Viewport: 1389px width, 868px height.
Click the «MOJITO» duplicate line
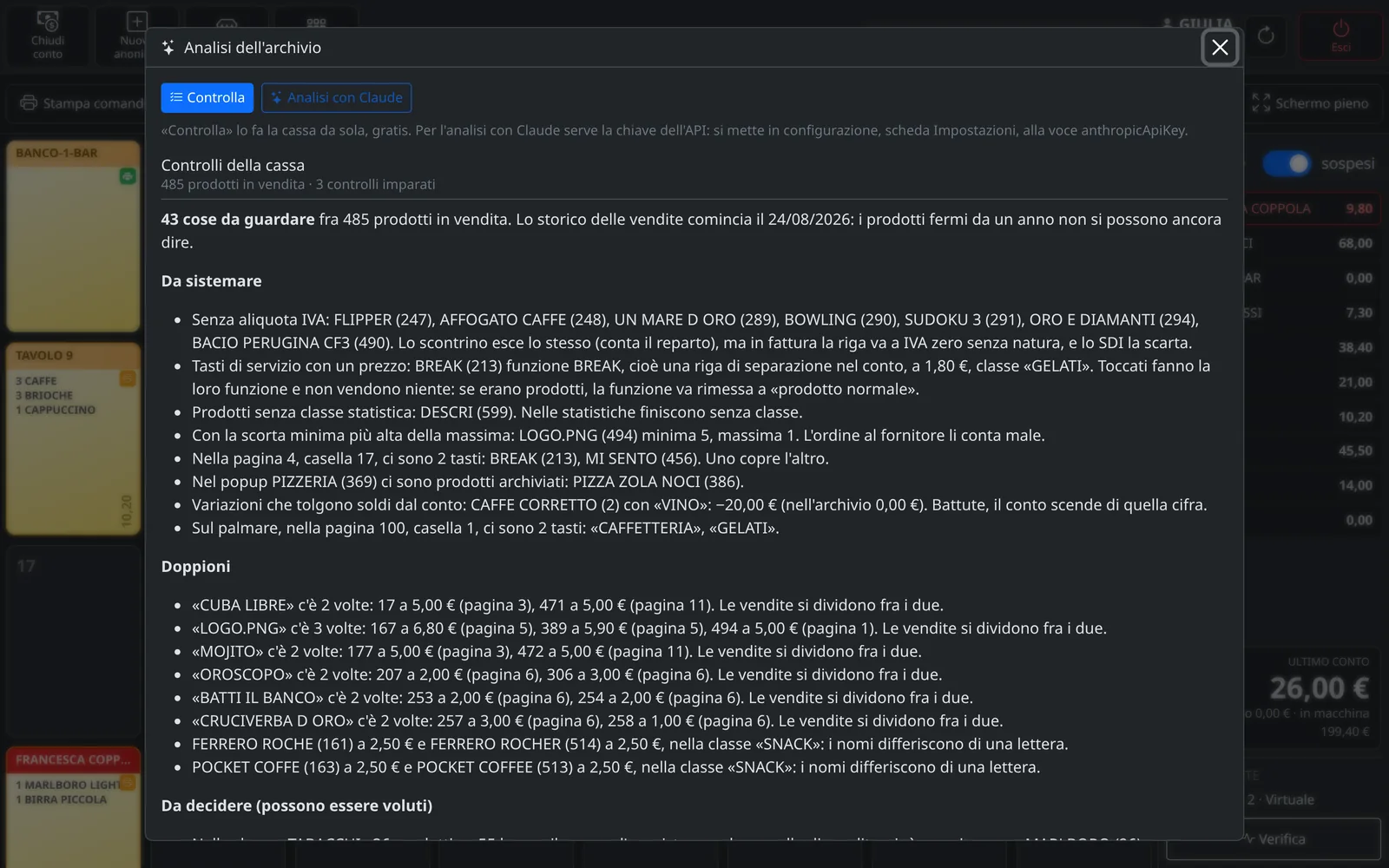coord(556,651)
